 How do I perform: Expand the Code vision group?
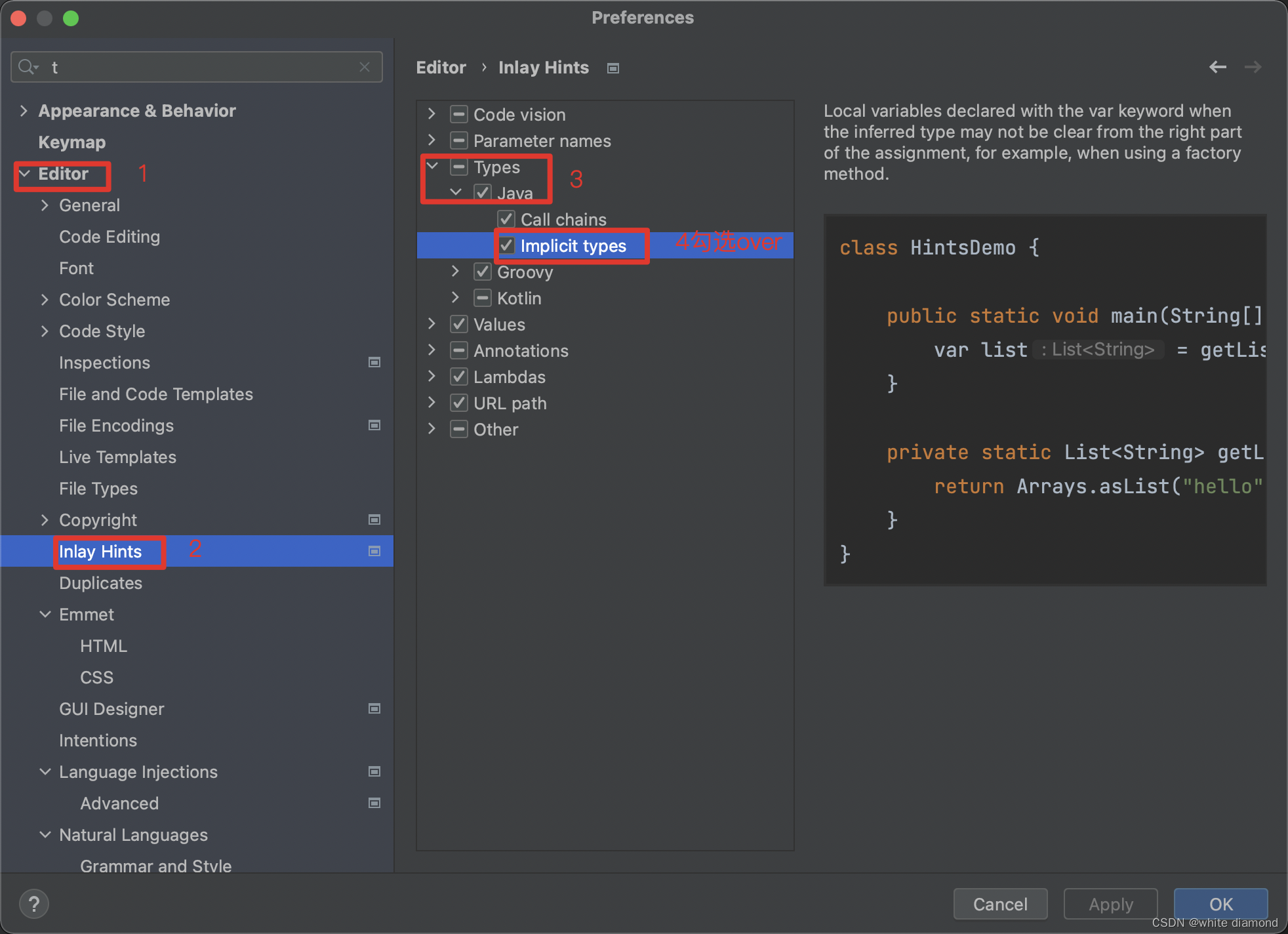click(x=432, y=114)
